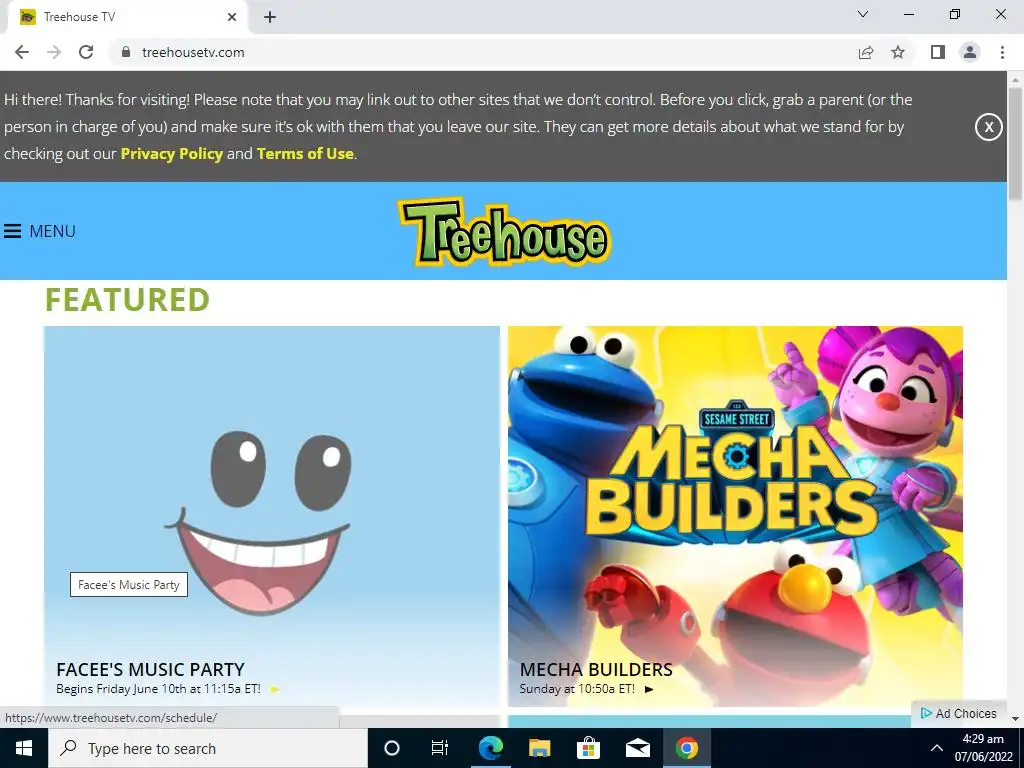Show hidden system tray icons
The width and height of the screenshot is (1024, 768).
click(x=936, y=748)
